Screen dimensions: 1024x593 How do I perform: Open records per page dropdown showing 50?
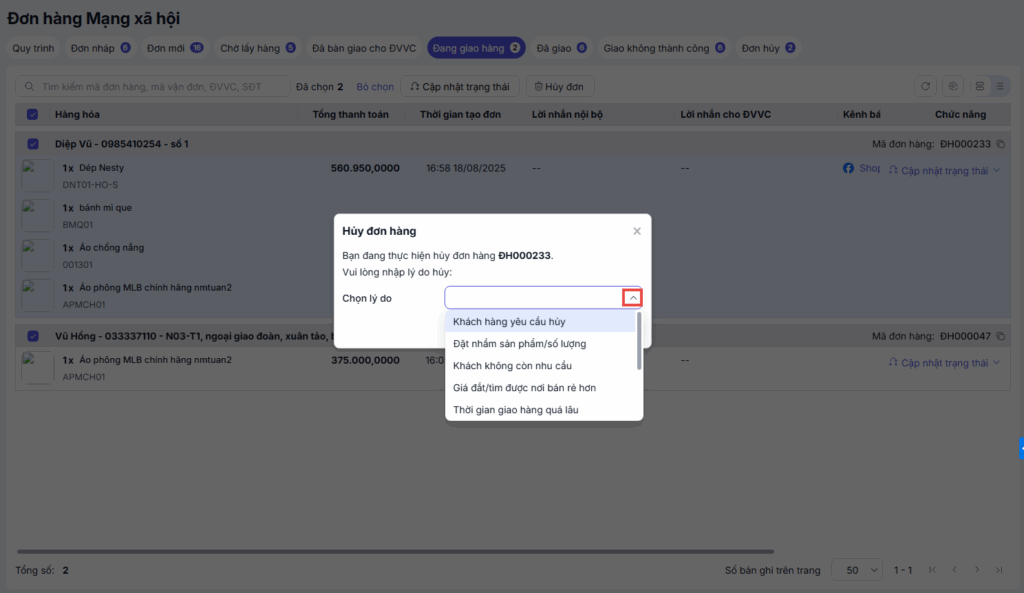click(857, 570)
